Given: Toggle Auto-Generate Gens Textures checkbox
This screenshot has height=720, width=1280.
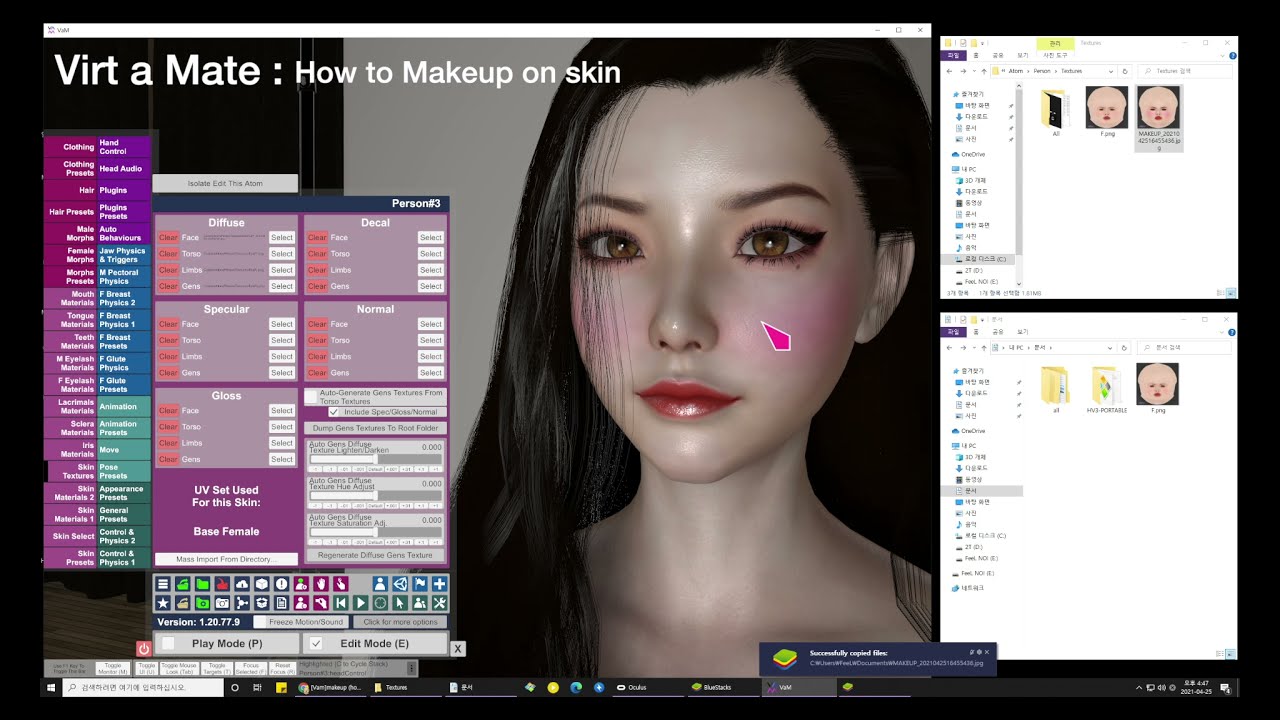Looking at the screenshot, I should (x=311, y=397).
